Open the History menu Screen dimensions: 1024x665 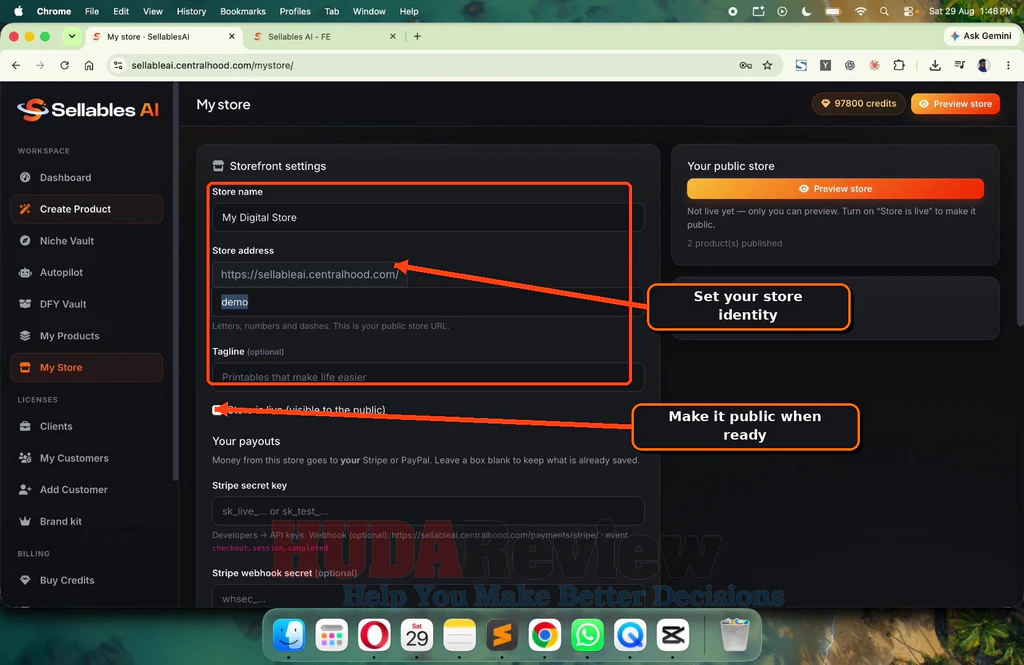tap(191, 11)
